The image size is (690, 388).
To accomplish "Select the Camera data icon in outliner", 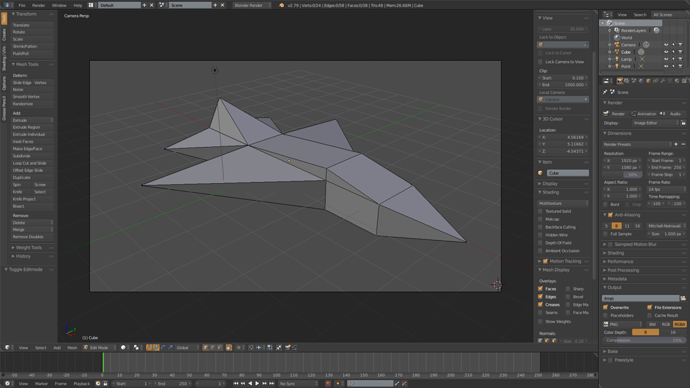I will (x=646, y=44).
